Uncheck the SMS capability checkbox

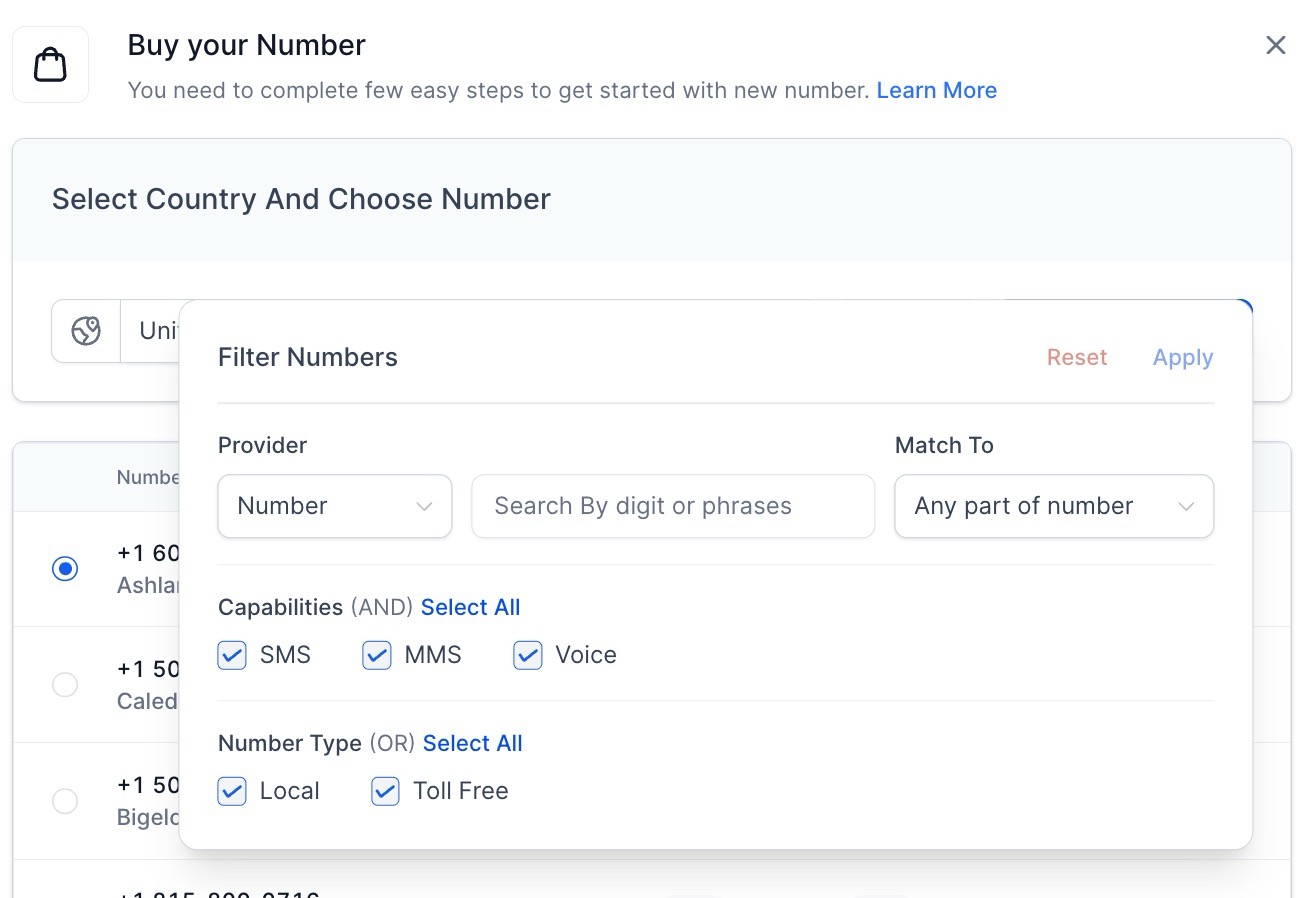[x=232, y=656]
